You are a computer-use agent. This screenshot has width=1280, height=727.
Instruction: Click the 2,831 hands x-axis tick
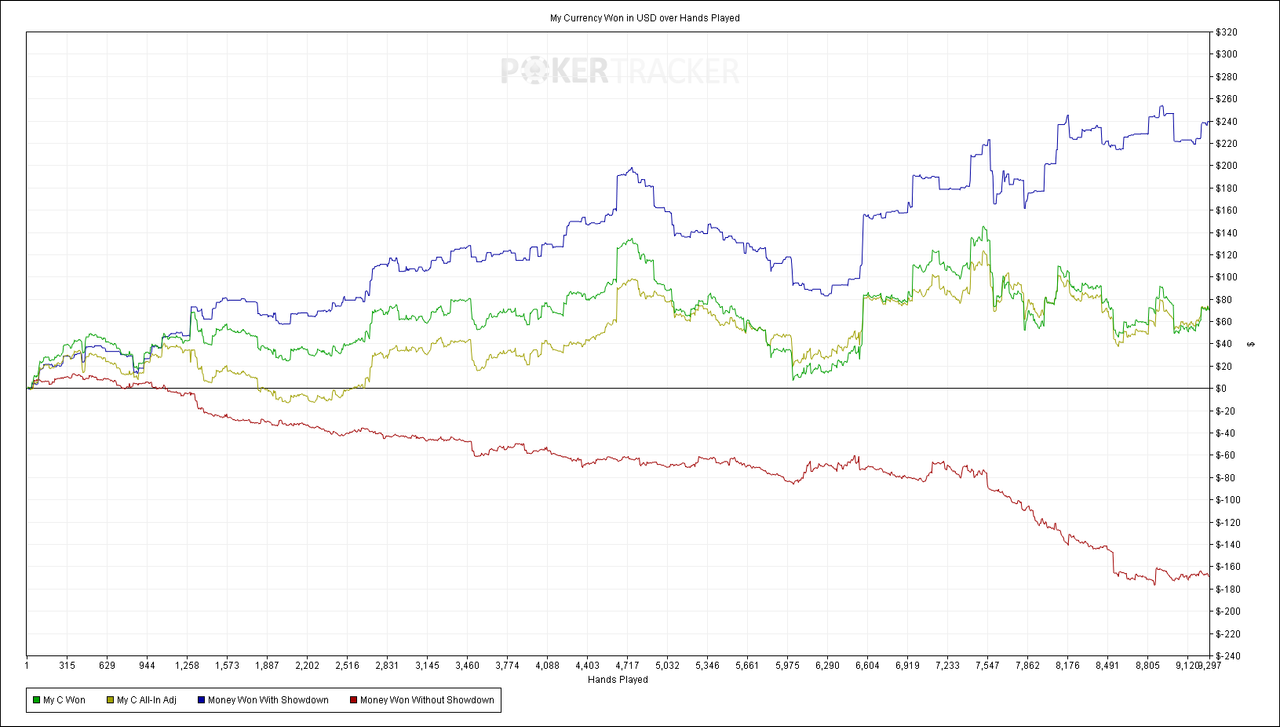387,665
